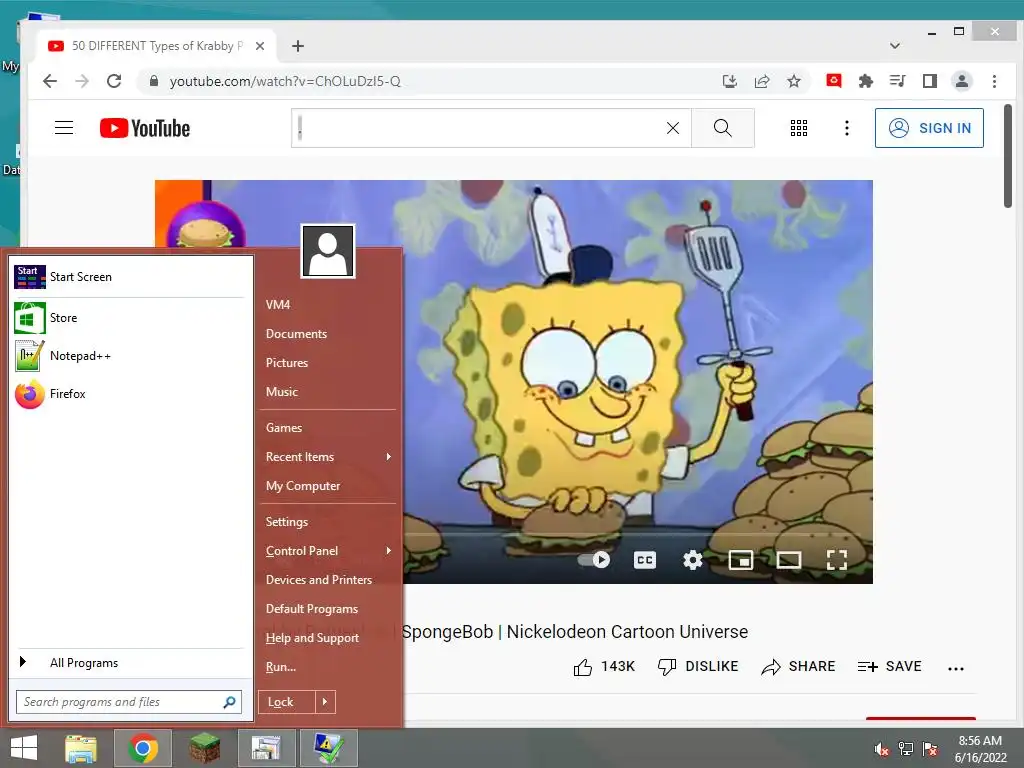Open Pictures from the Start menu
The image size is (1024, 768).
point(328,362)
